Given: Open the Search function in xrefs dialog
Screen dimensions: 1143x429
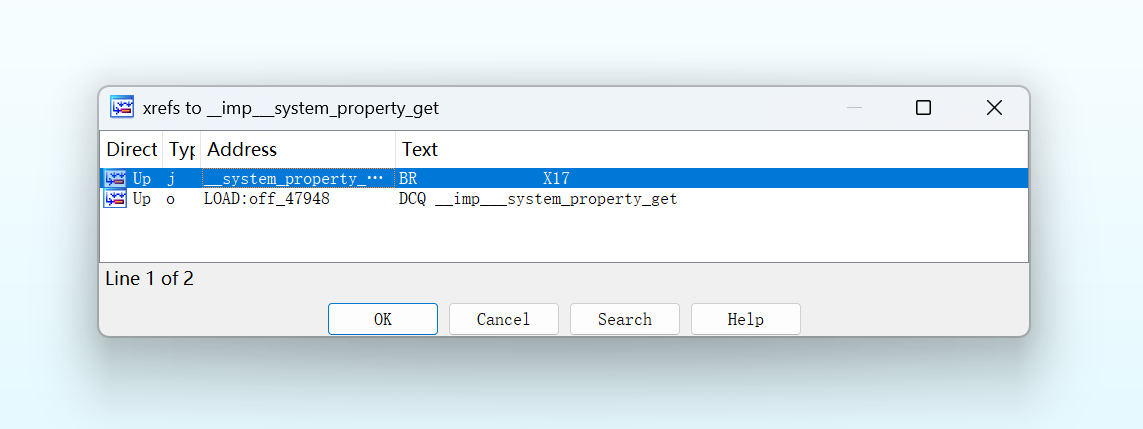Looking at the screenshot, I should point(625,319).
